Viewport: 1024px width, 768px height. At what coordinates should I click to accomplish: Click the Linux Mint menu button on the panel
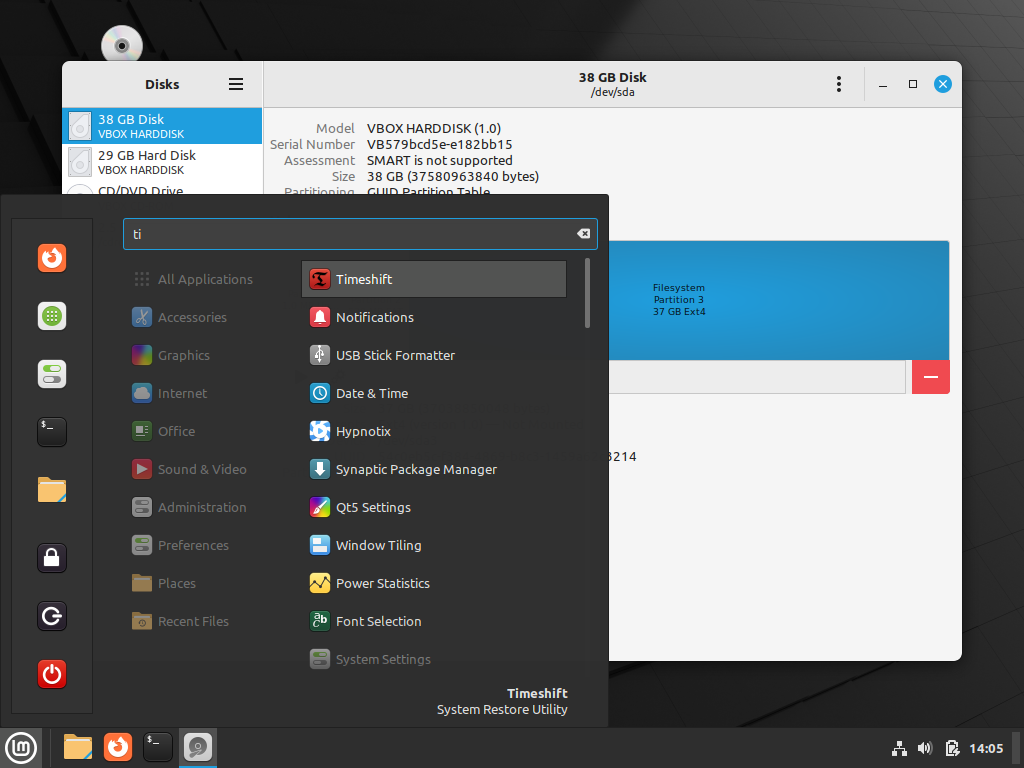(21, 748)
